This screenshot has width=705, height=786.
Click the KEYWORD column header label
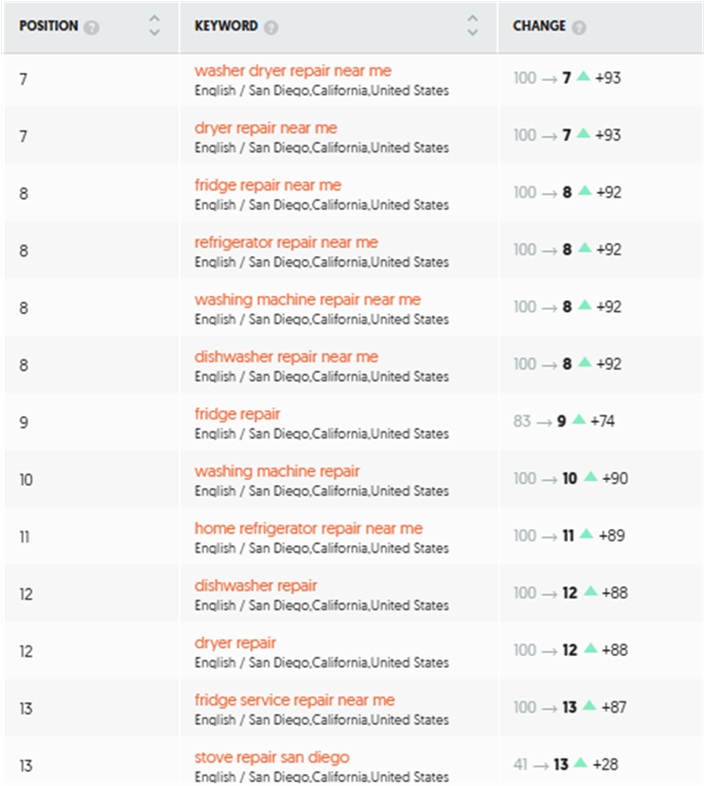(x=226, y=26)
